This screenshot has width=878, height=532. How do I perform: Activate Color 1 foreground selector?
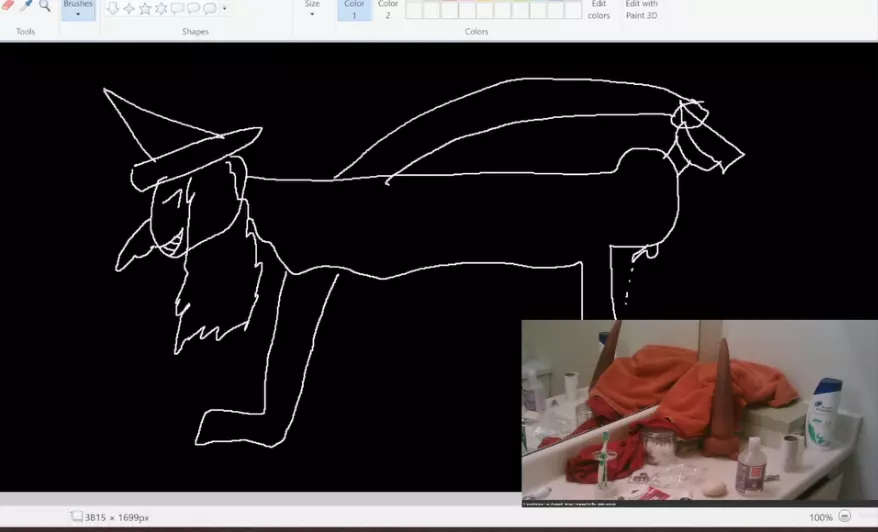pyautogui.click(x=354, y=10)
